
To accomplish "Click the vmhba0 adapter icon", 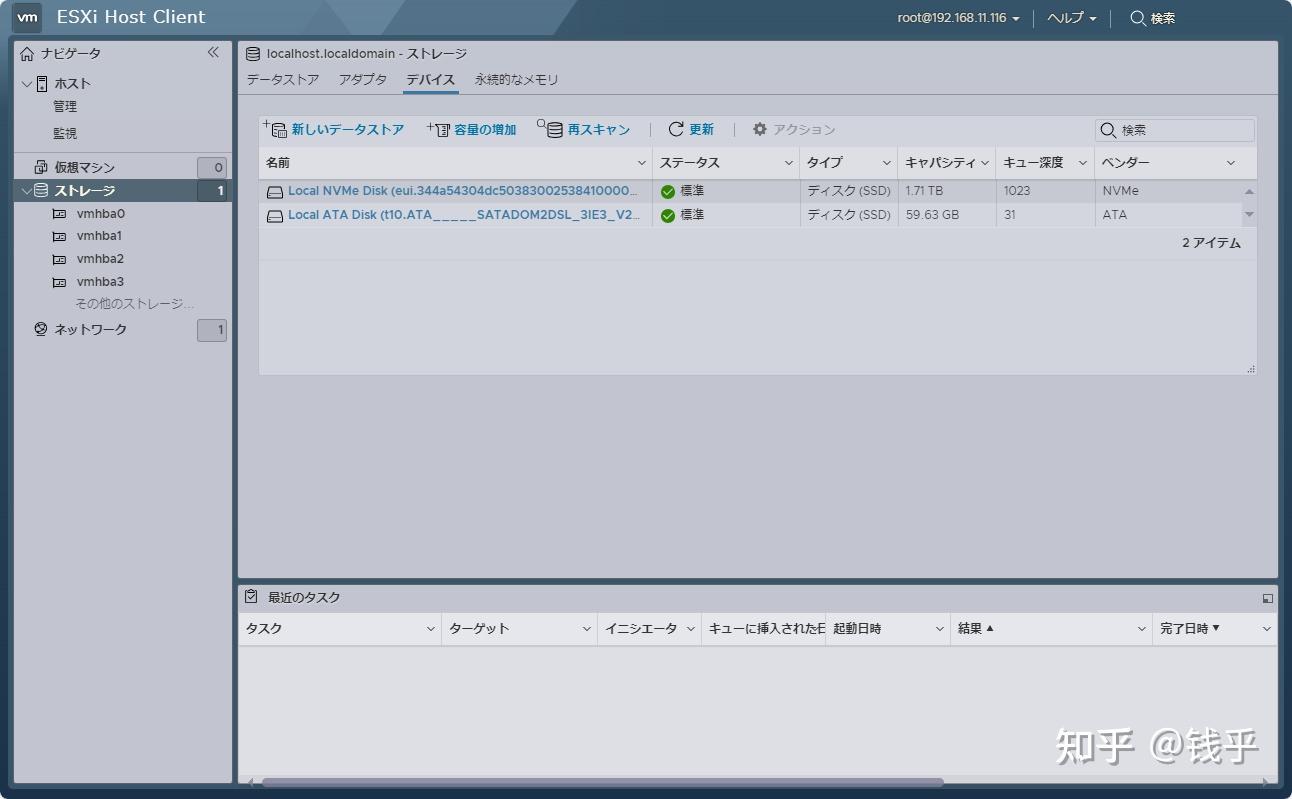I will tap(59, 214).
